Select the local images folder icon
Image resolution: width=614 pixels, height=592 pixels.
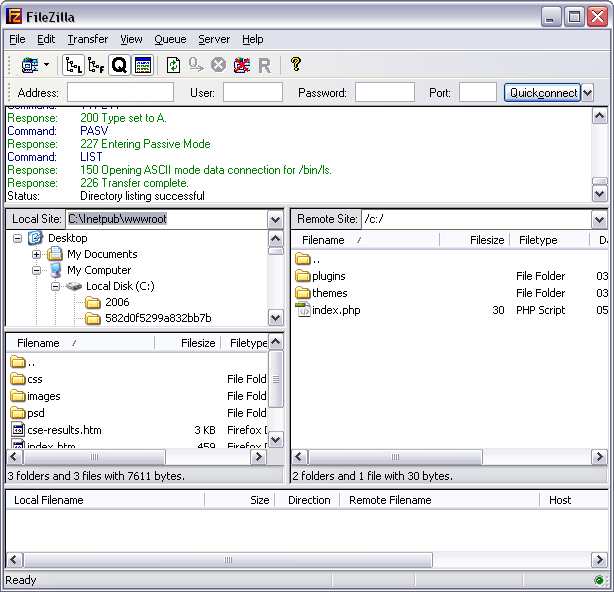pos(18,396)
